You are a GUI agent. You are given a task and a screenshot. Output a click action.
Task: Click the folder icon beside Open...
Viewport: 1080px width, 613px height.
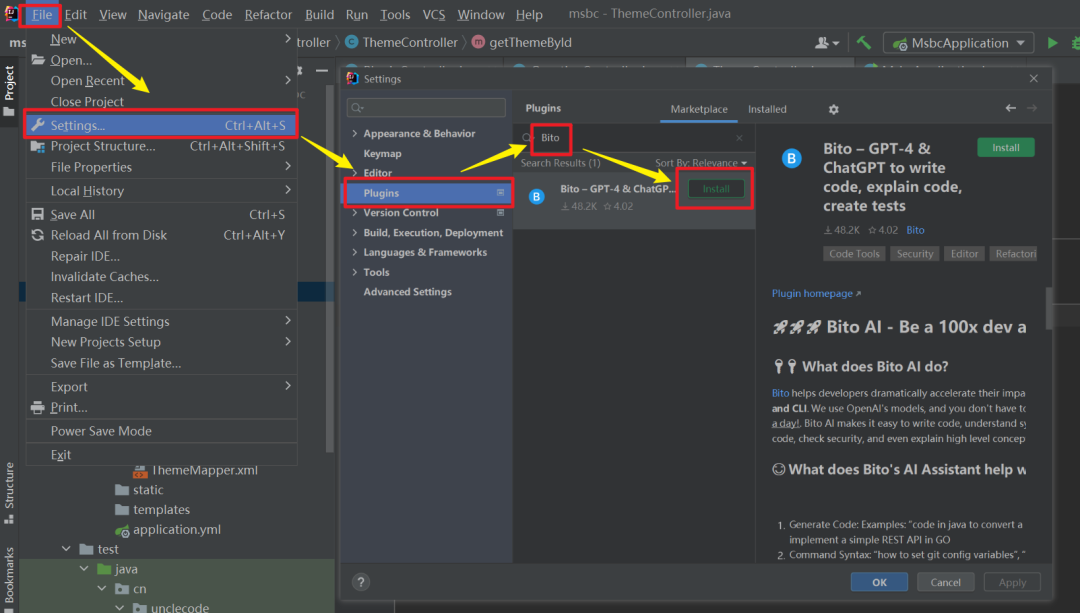pyautogui.click(x=38, y=60)
